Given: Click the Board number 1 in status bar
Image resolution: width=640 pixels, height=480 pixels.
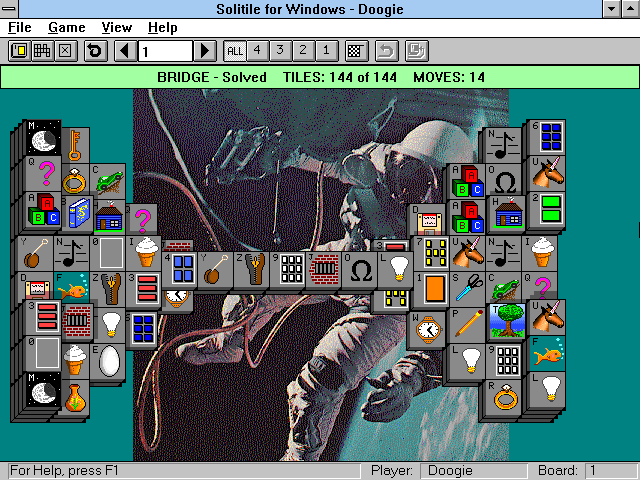Looking at the screenshot, I should (610, 471).
